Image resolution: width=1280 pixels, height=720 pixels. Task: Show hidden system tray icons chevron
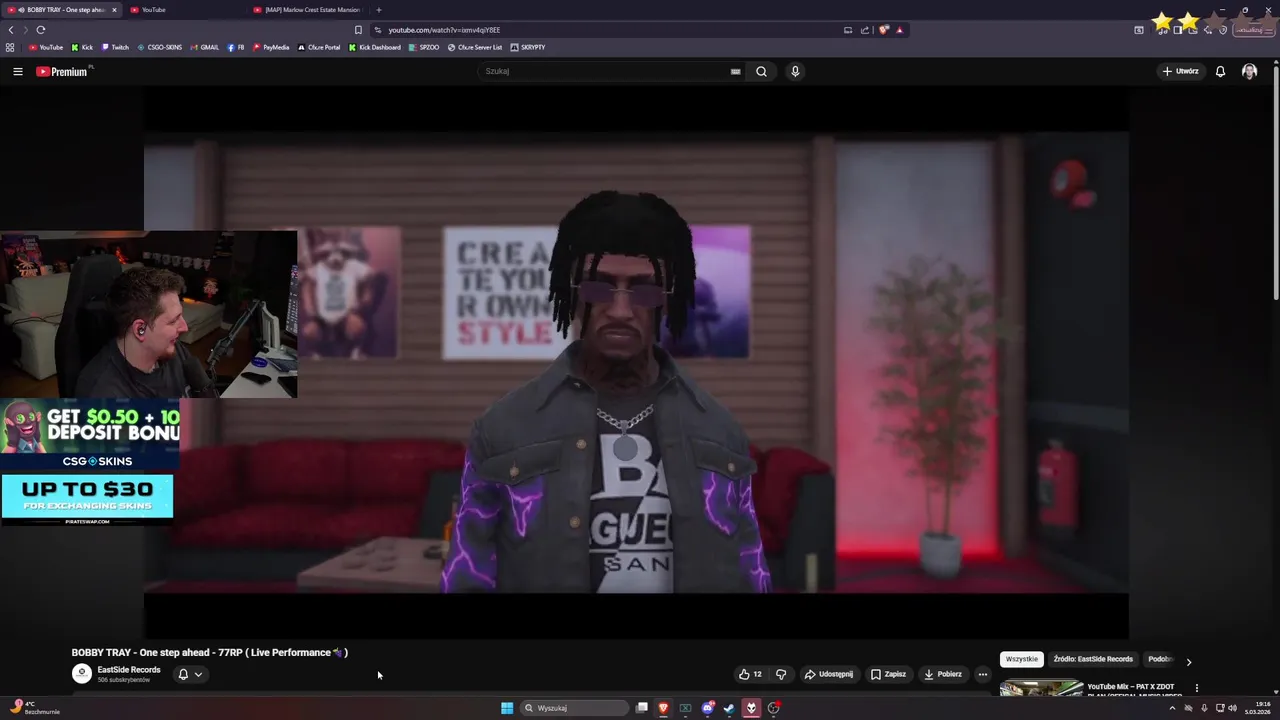click(x=1172, y=708)
